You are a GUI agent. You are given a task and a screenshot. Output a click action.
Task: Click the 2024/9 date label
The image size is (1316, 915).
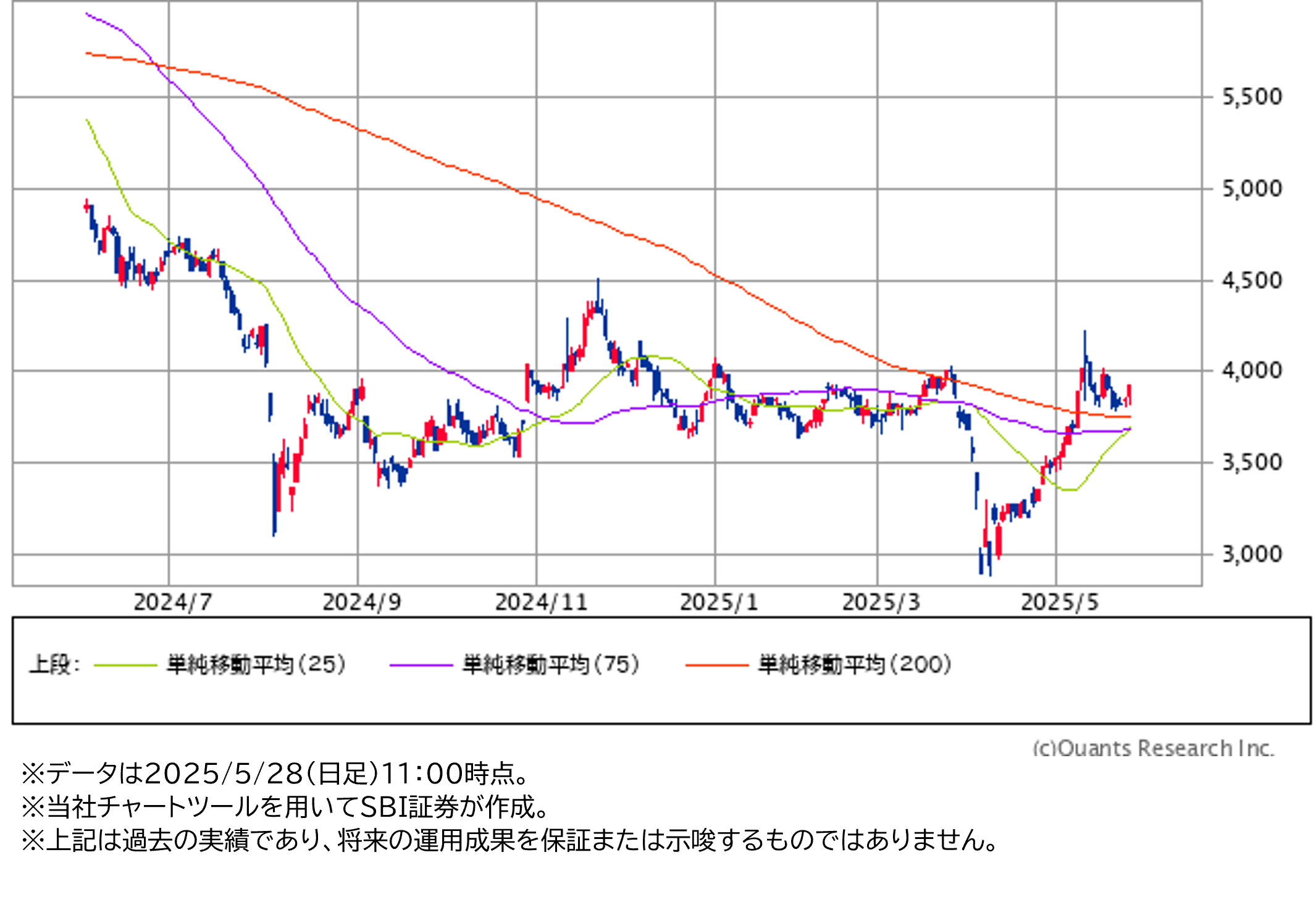(361, 602)
